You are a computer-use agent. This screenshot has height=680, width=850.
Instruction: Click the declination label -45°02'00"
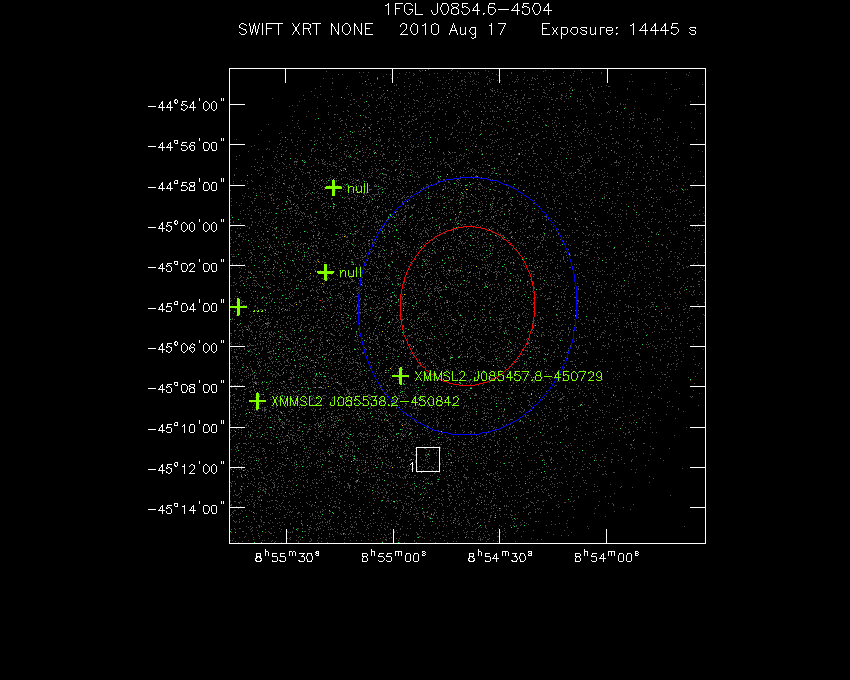(186, 267)
